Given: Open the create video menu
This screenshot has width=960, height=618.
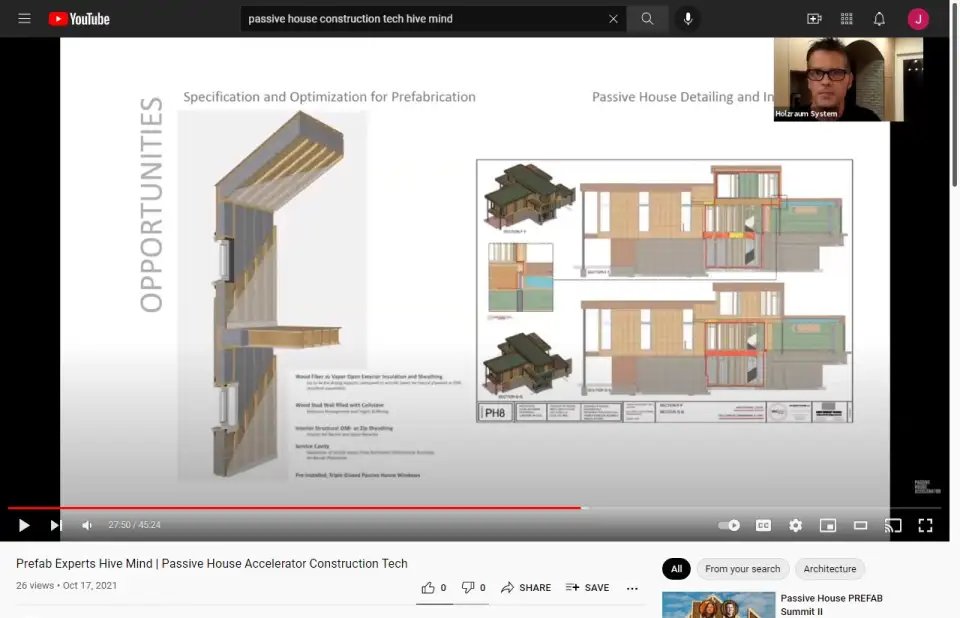Looking at the screenshot, I should (x=814, y=19).
